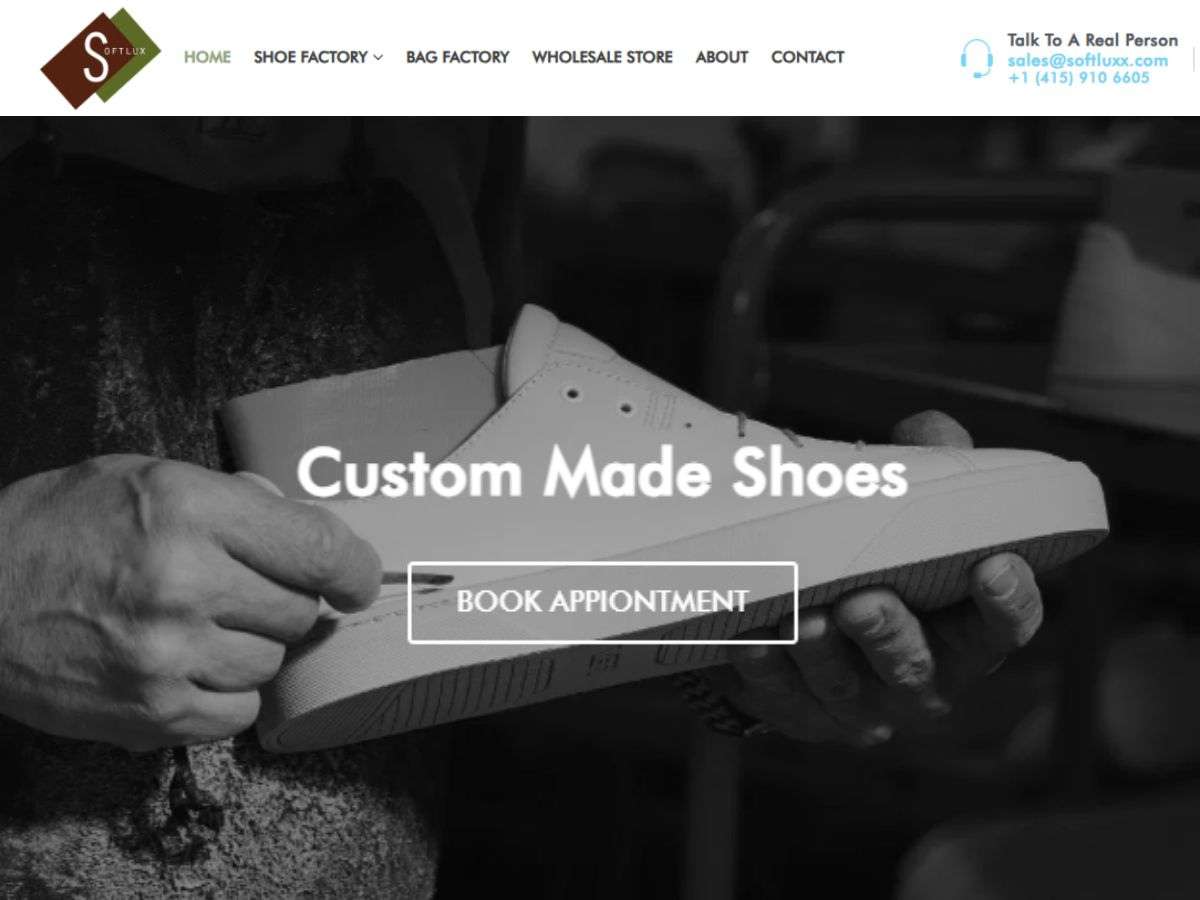Click the +1 (415) 910 6605 phone link
Viewport: 1200px width, 900px height.
(1079, 78)
